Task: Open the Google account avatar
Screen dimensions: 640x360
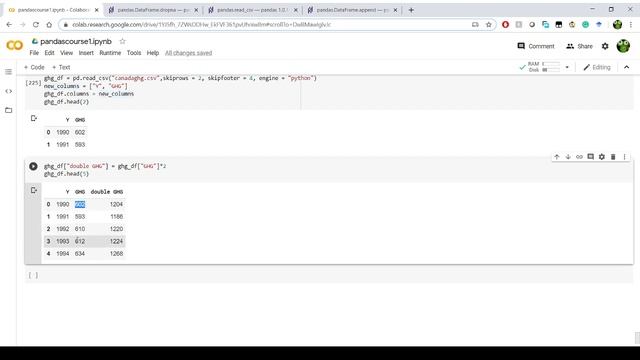Action: [x=623, y=46]
